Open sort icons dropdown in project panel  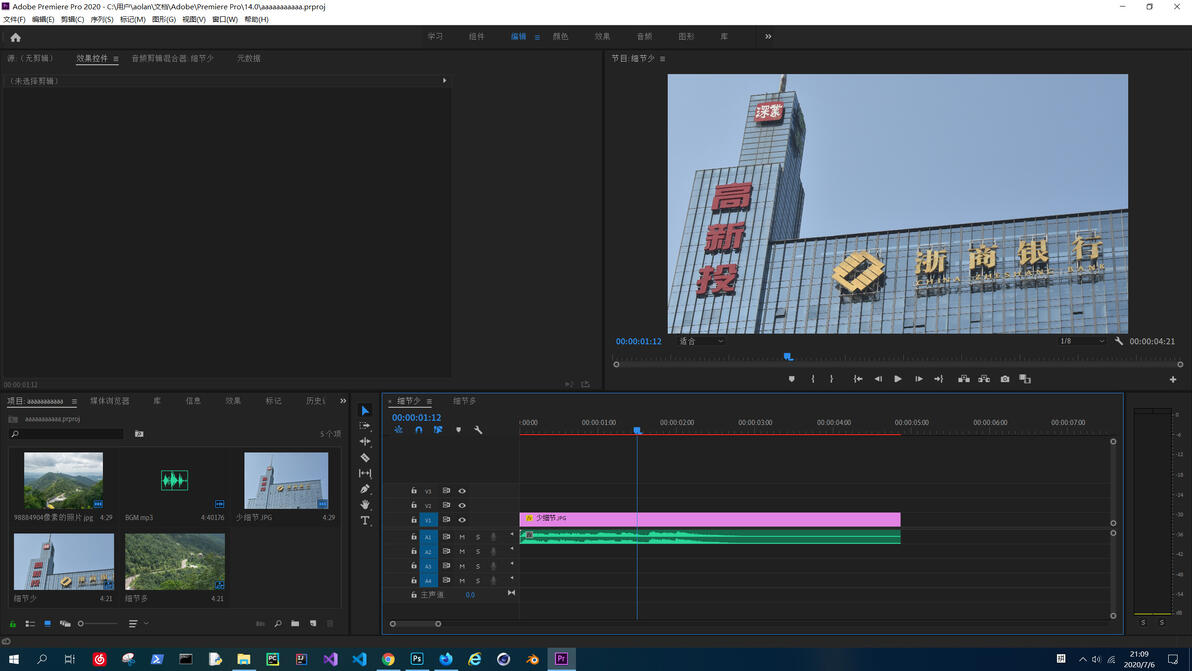[x=138, y=623]
